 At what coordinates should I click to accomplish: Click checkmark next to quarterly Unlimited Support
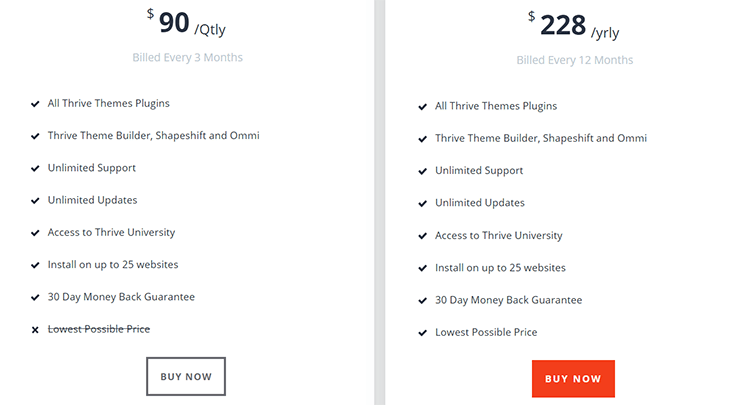pyautogui.click(x=35, y=169)
